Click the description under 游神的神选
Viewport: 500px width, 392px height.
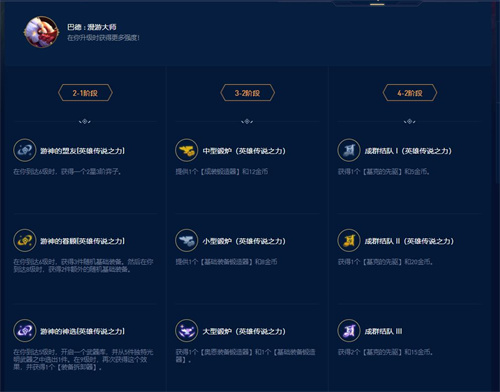83,360
